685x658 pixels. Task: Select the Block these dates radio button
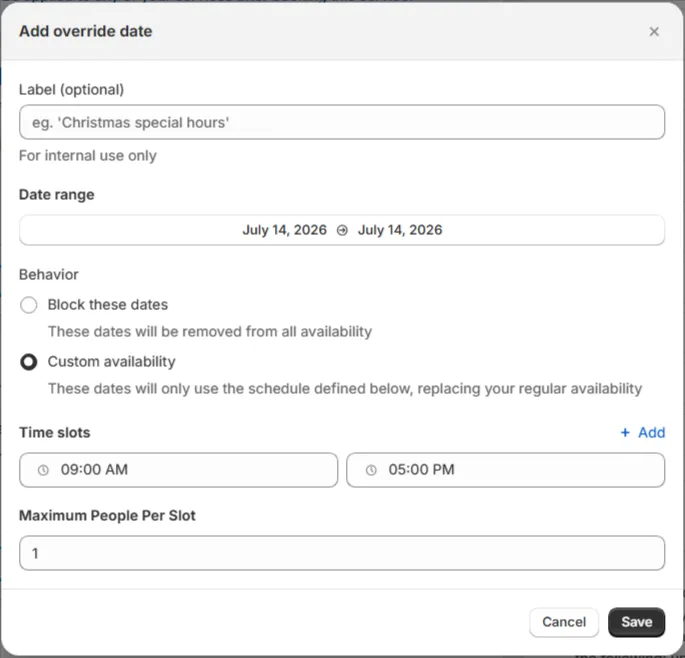click(29, 305)
